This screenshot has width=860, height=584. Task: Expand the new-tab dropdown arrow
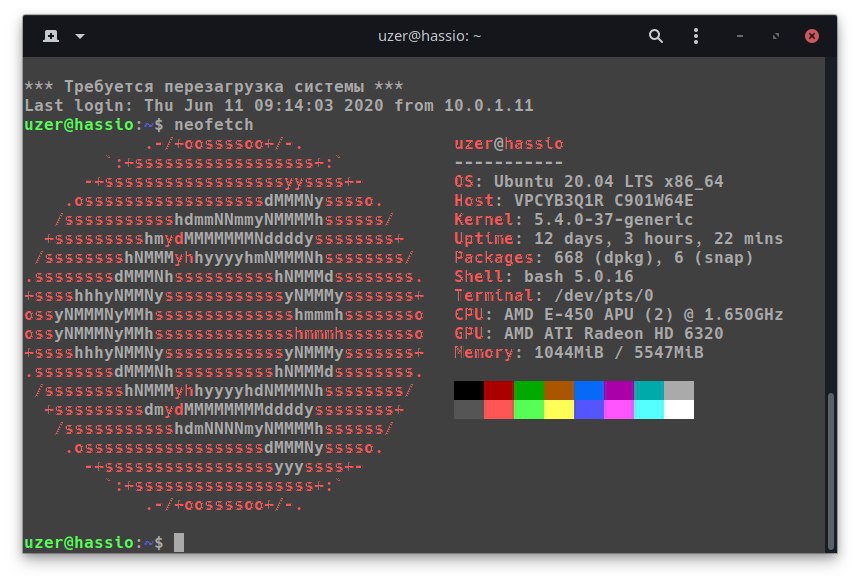tap(80, 36)
